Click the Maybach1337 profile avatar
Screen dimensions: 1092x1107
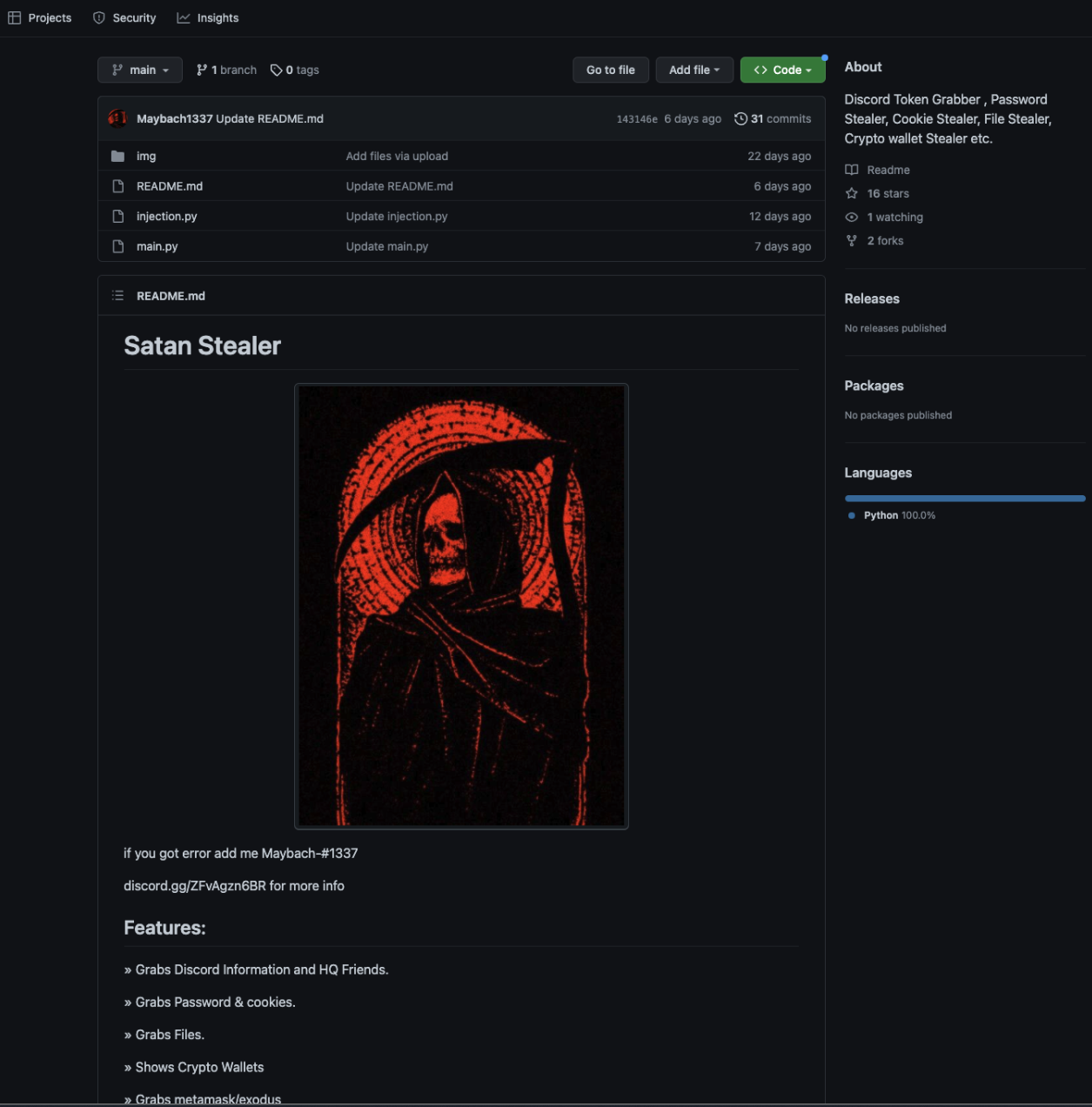pyautogui.click(x=117, y=118)
